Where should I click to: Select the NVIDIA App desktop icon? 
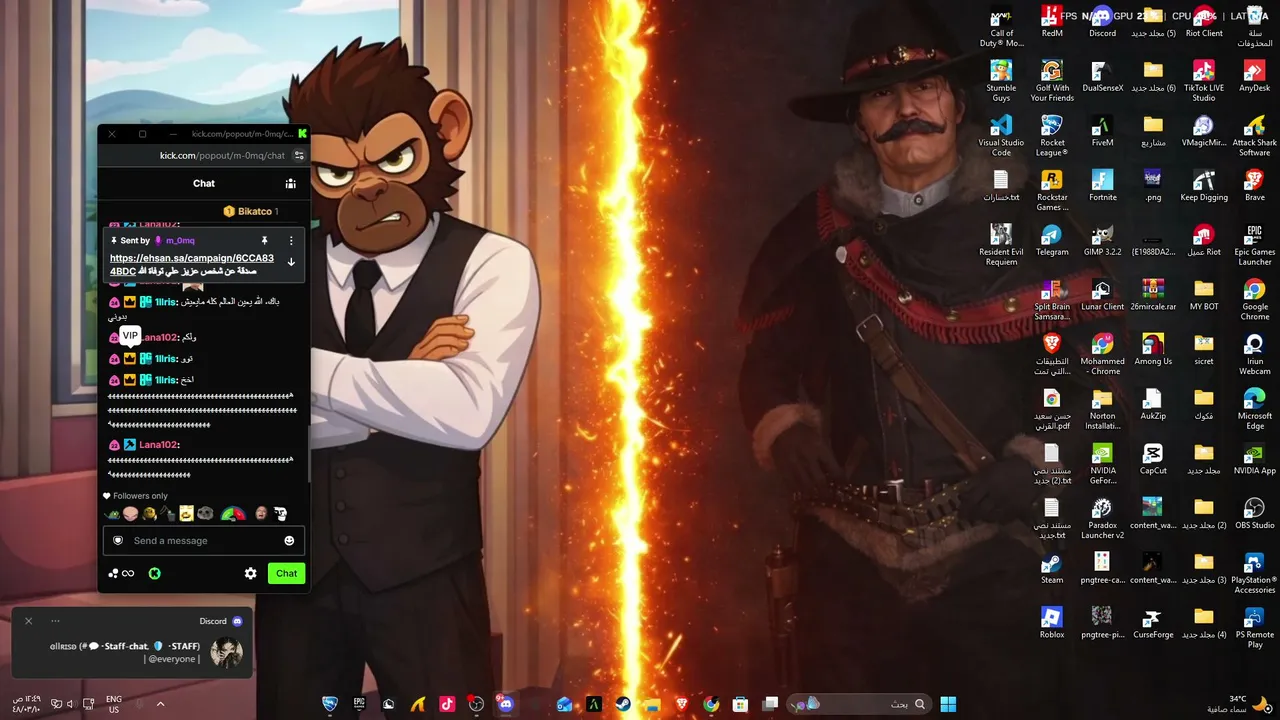click(1255, 461)
